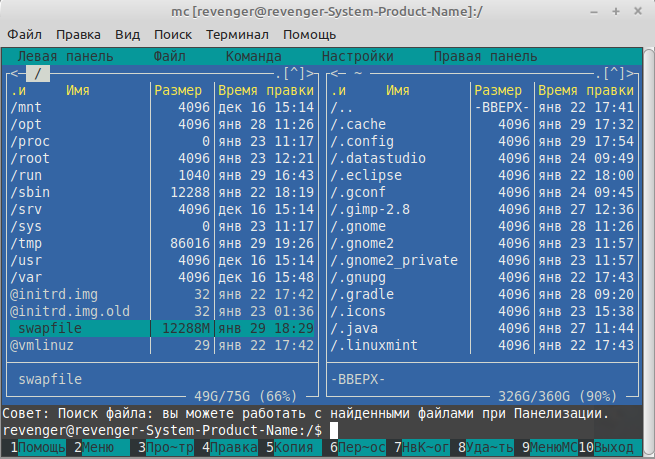The width and height of the screenshot is (655, 459).
Task: Click the left panel history back arrow
Action: (14, 74)
